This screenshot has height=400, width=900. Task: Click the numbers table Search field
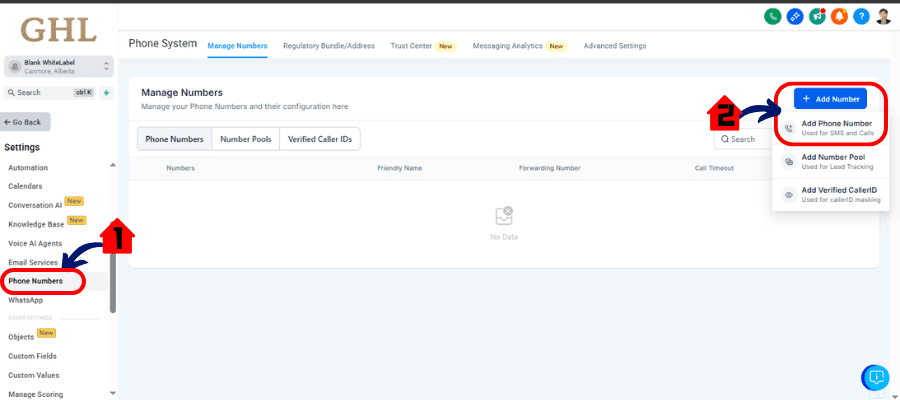pyautogui.click(x=743, y=139)
